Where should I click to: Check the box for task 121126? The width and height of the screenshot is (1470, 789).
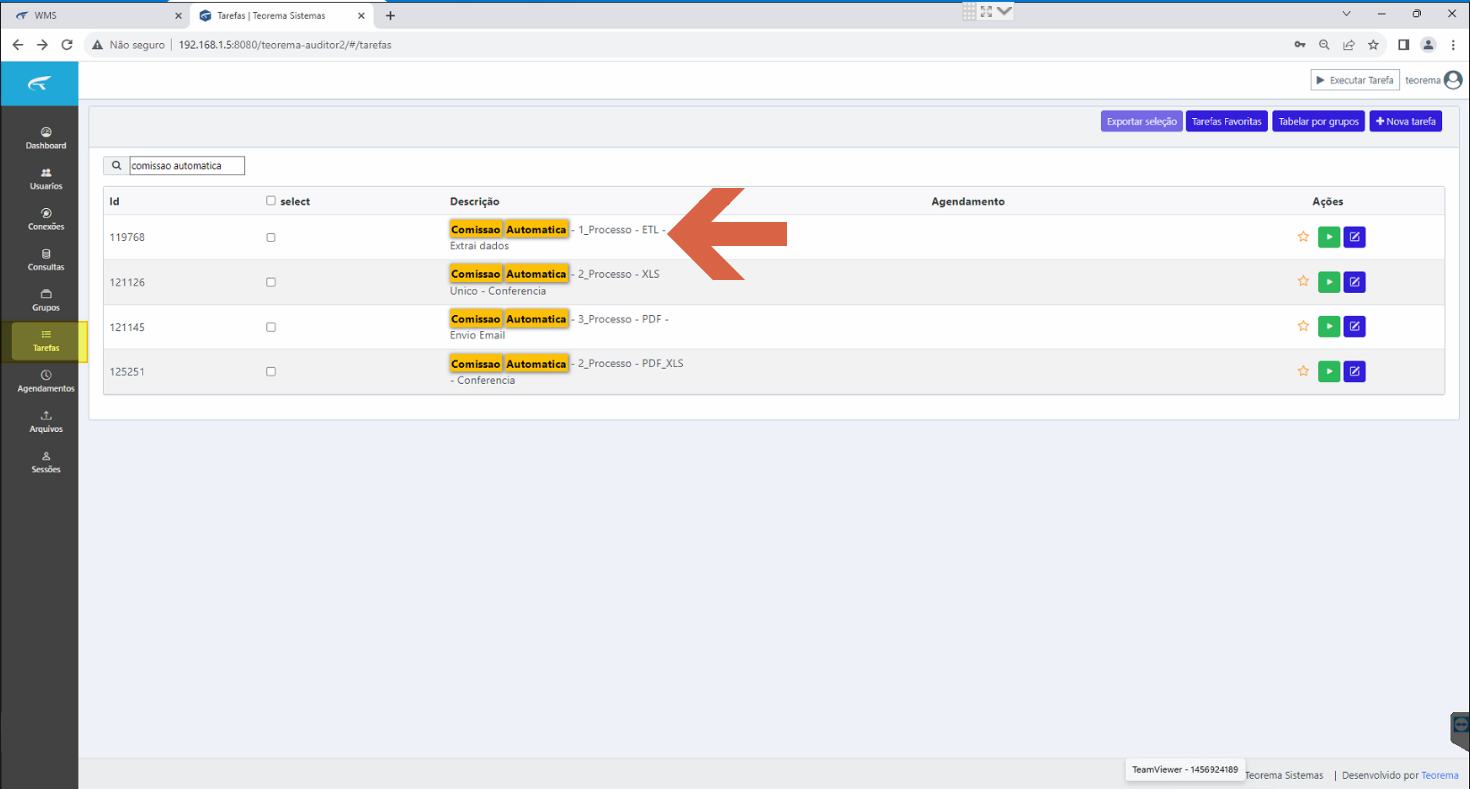[x=271, y=282]
